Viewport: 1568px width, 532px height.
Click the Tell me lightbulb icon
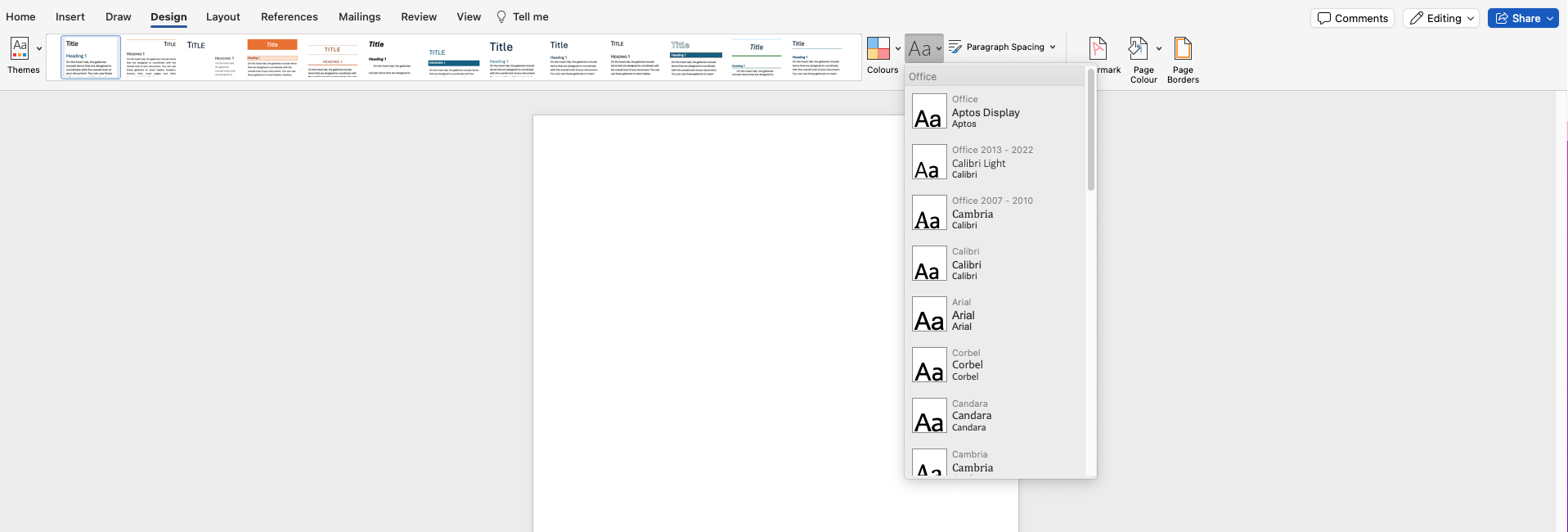(501, 17)
